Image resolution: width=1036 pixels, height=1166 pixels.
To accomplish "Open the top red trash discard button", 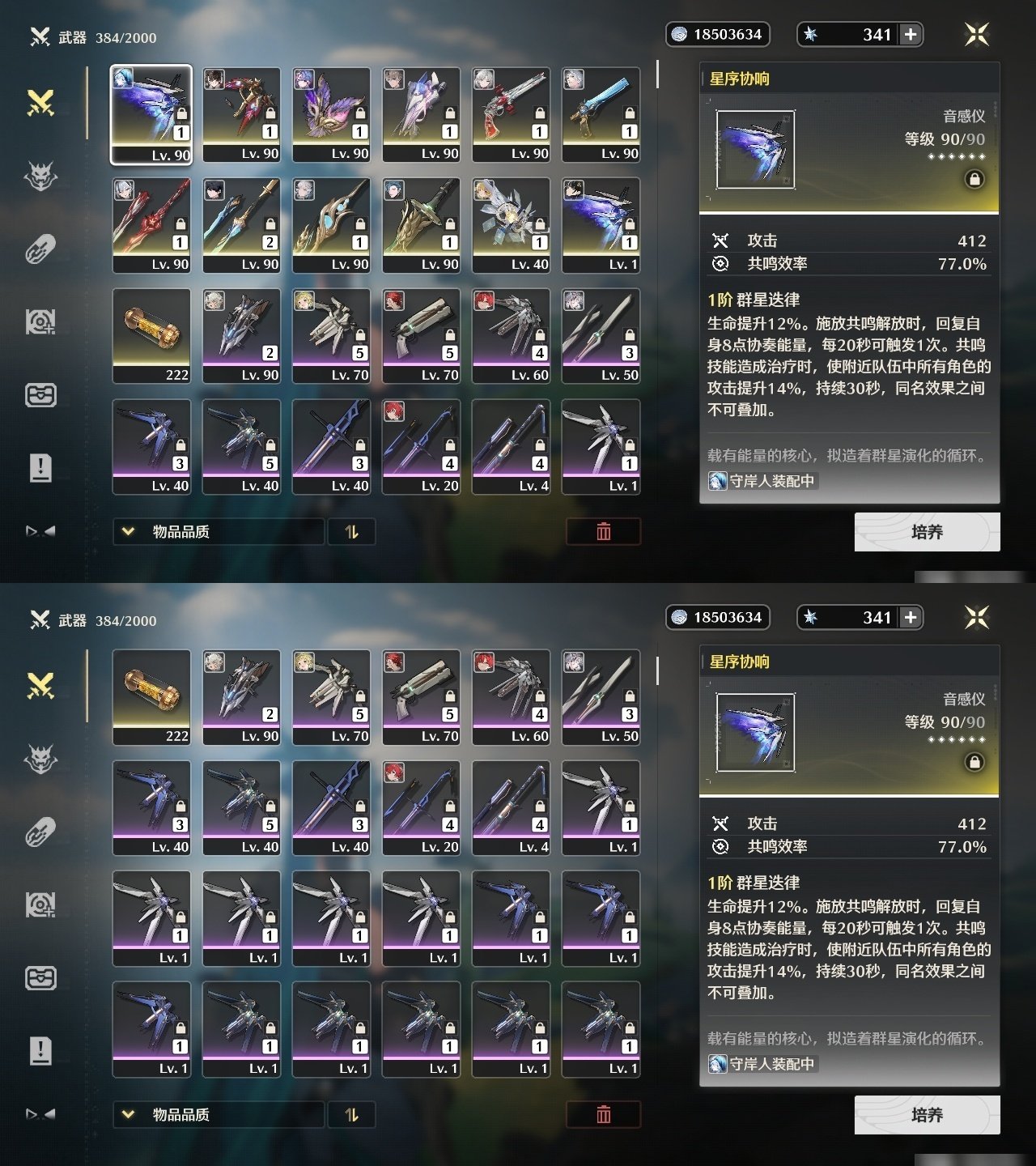I will click(x=603, y=532).
